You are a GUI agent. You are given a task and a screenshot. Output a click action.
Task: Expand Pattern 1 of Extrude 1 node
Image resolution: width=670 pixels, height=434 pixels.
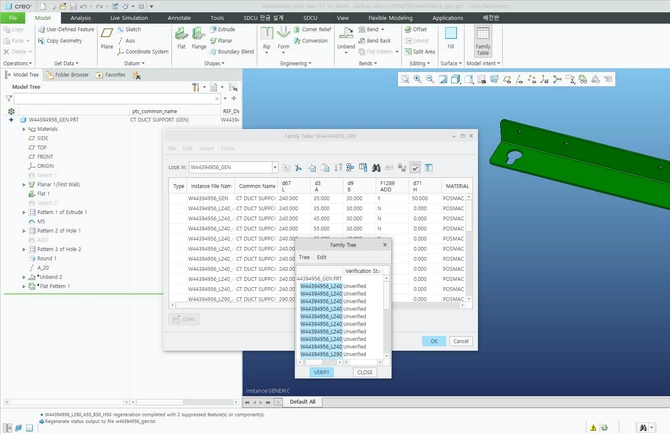(24, 212)
